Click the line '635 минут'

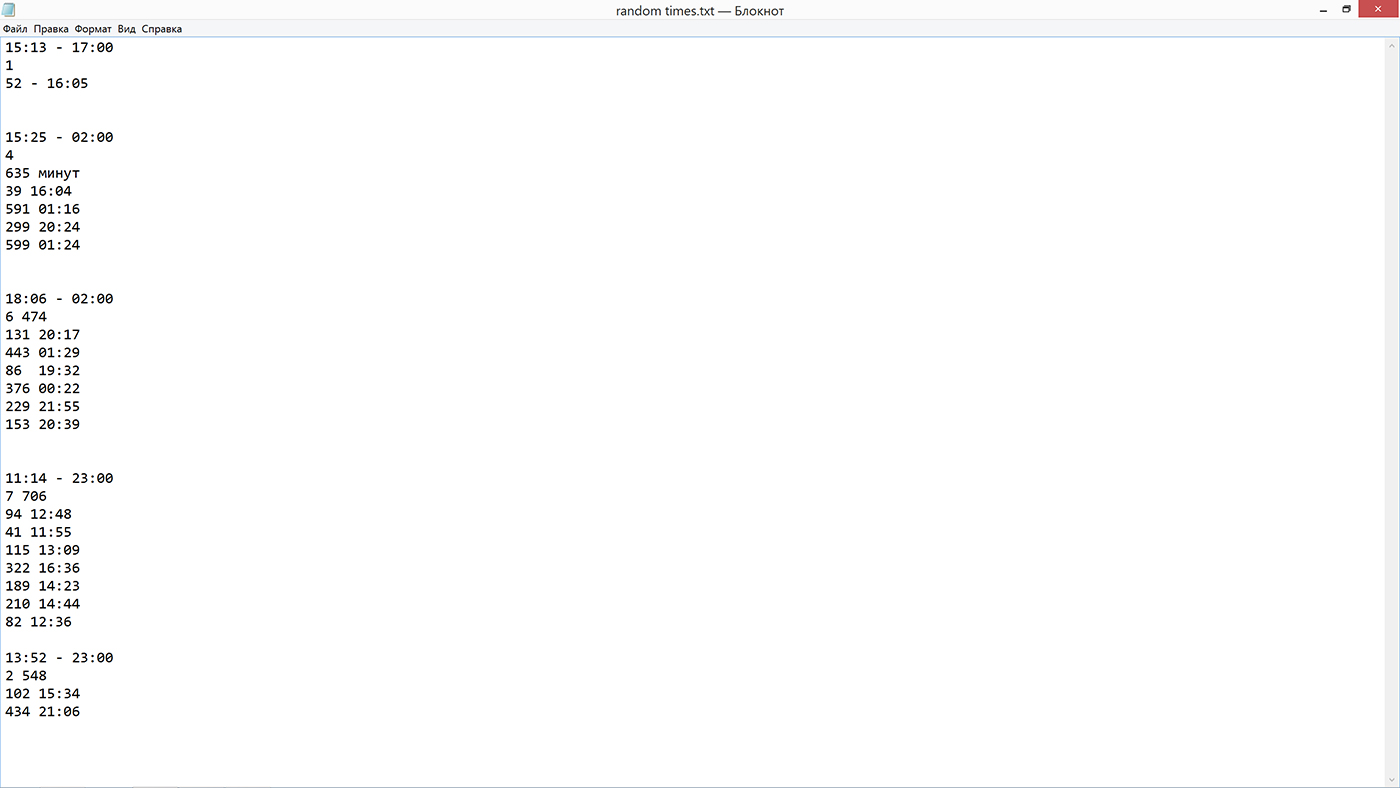coord(42,173)
